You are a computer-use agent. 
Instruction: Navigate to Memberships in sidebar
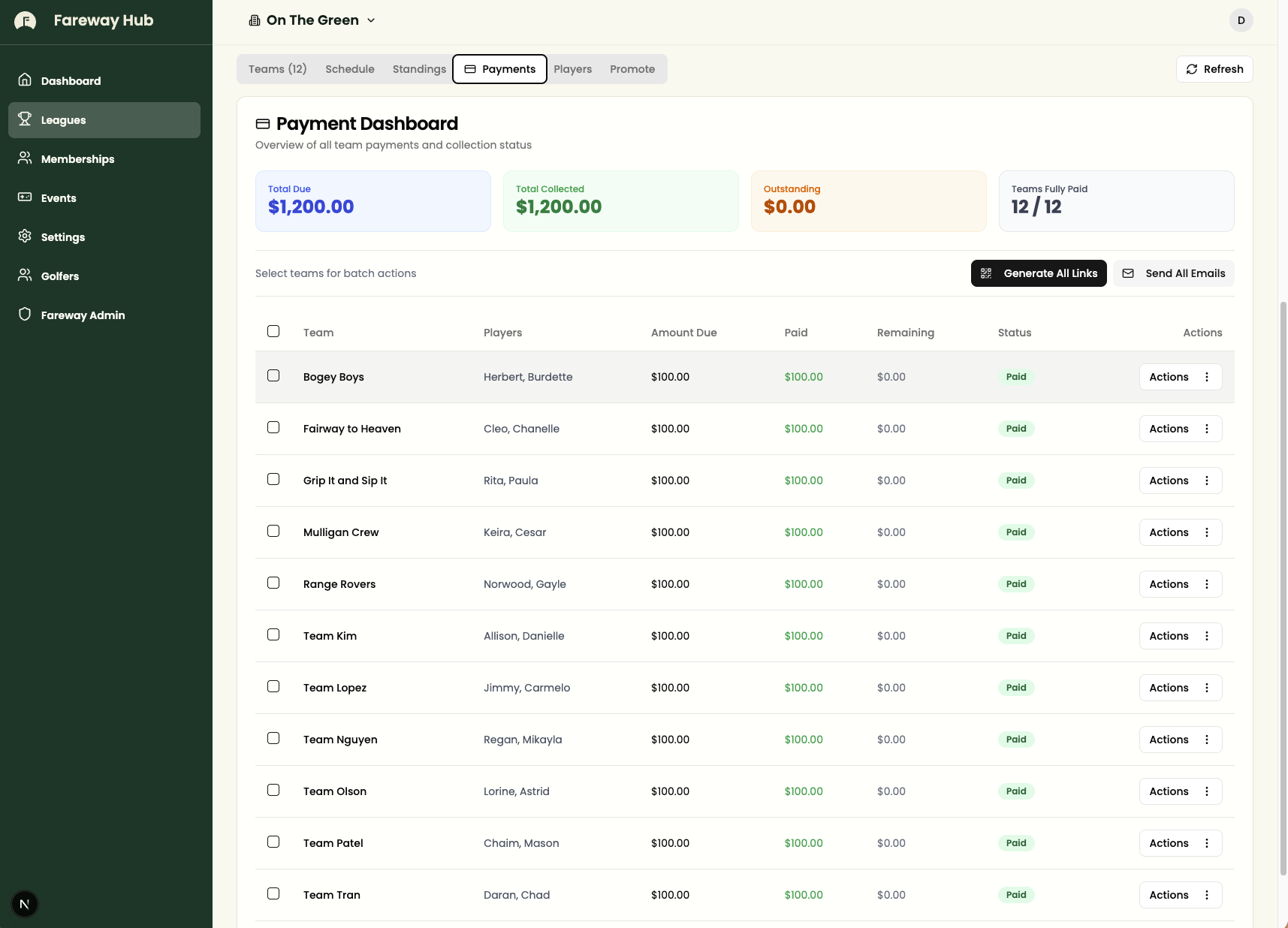coord(104,159)
